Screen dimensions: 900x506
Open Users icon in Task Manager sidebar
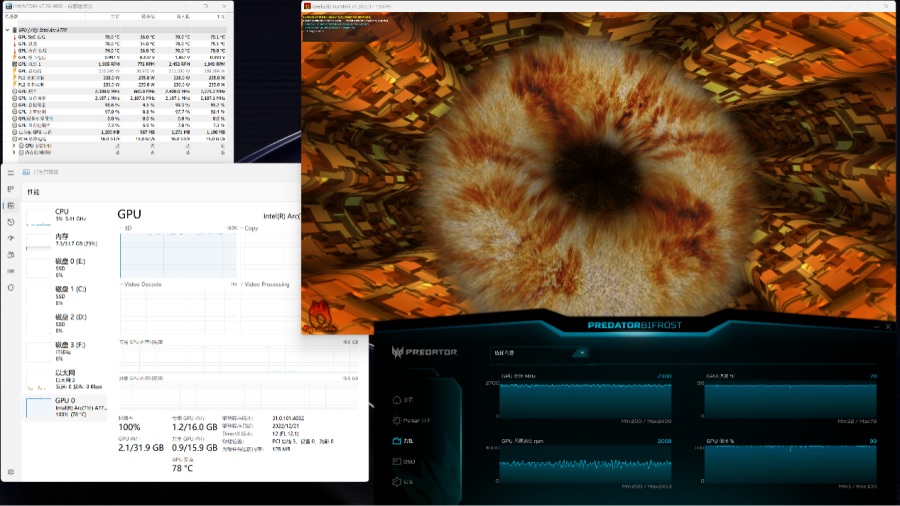10,255
